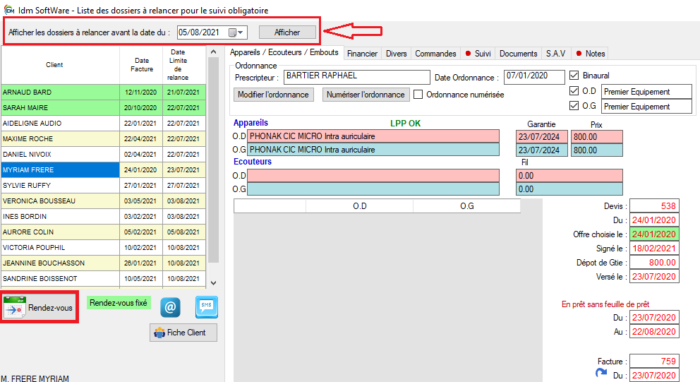Click the O.G PHONAK CIC MICRO appareil field
The height and width of the screenshot is (382, 700).
374,149
